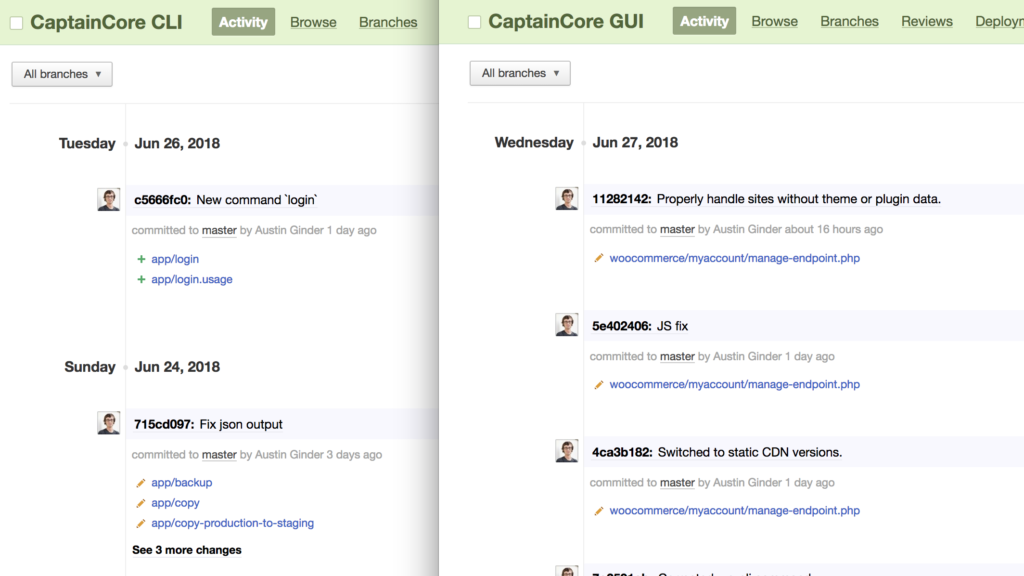The width and height of the screenshot is (1024, 576).
Task: Open All branches dropdown in CLI panel
Action: click(62, 74)
